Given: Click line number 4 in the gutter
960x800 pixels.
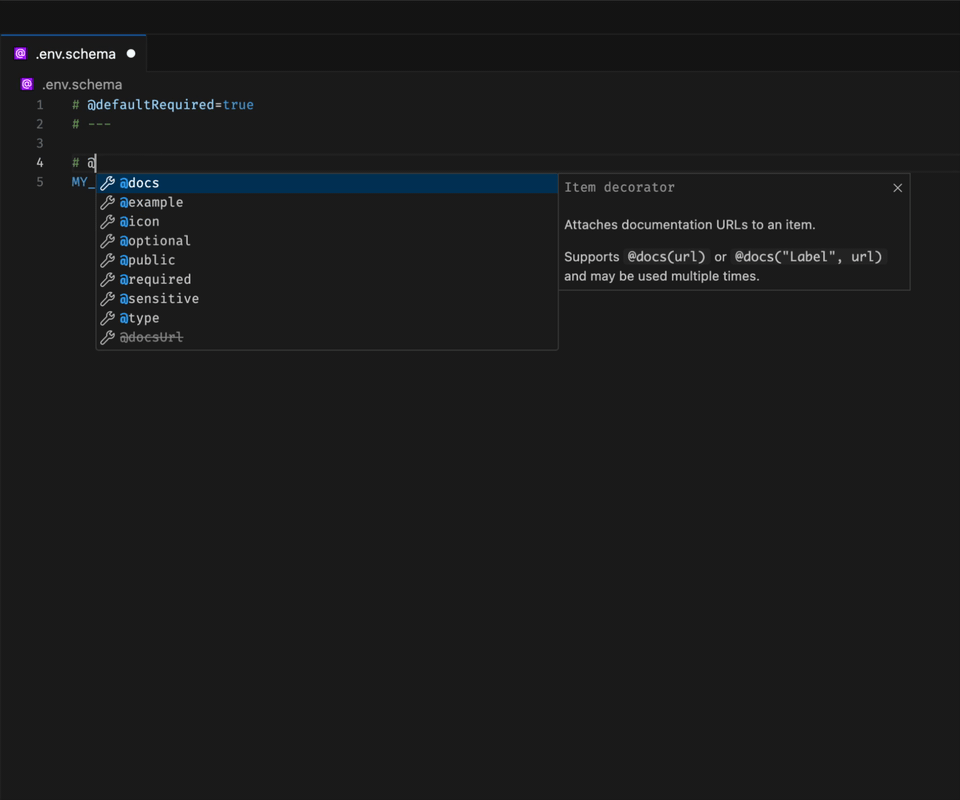Looking at the screenshot, I should tap(40, 163).
